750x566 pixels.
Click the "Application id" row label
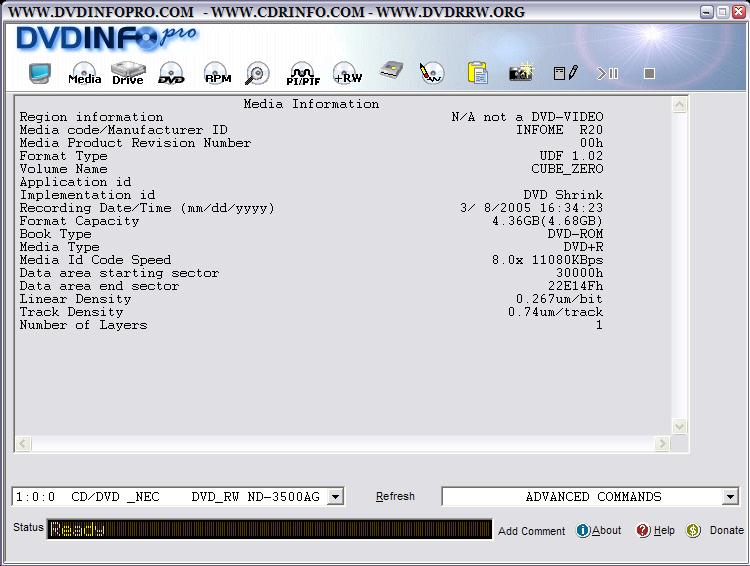point(75,182)
